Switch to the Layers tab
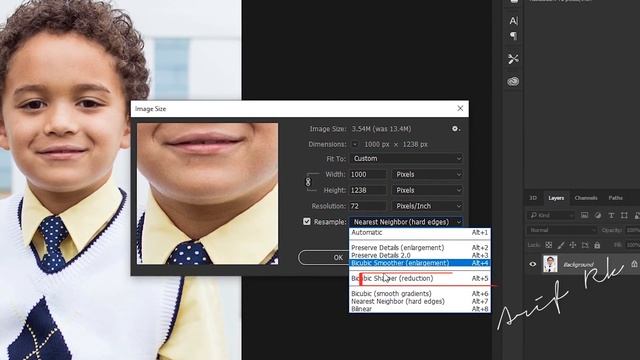Image resolution: width=640 pixels, height=360 pixels. coord(556,198)
